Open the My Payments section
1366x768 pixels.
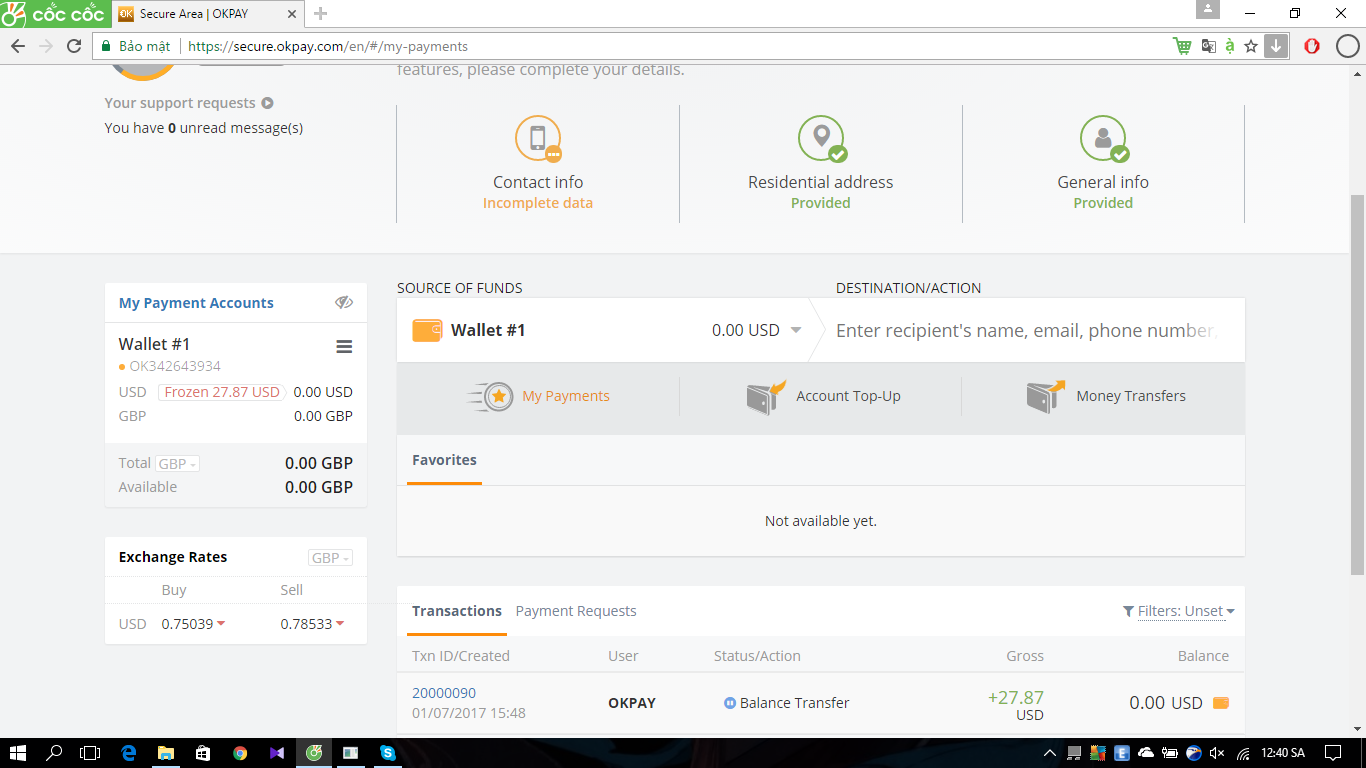(x=538, y=397)
